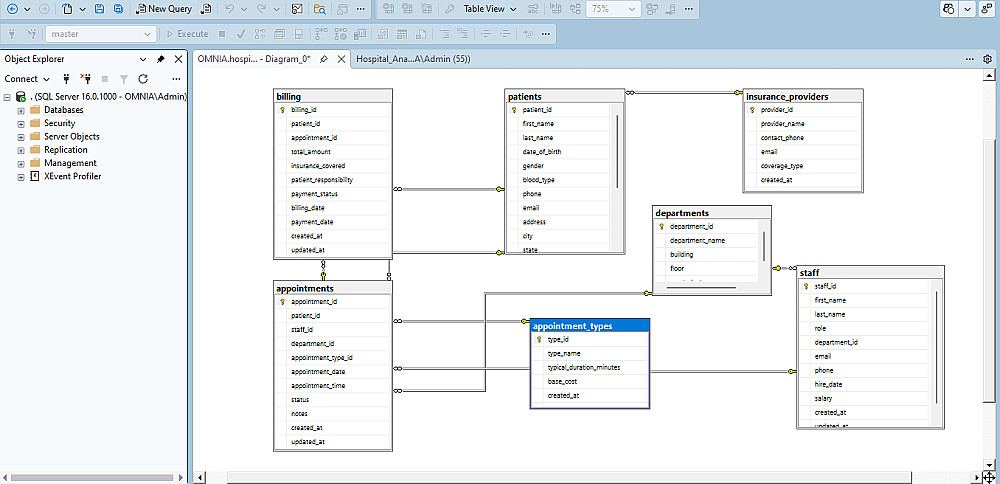This screenshot has width=1000, height=484.
Task: Click the Undo arrow icon
Action: click(230, 9)
